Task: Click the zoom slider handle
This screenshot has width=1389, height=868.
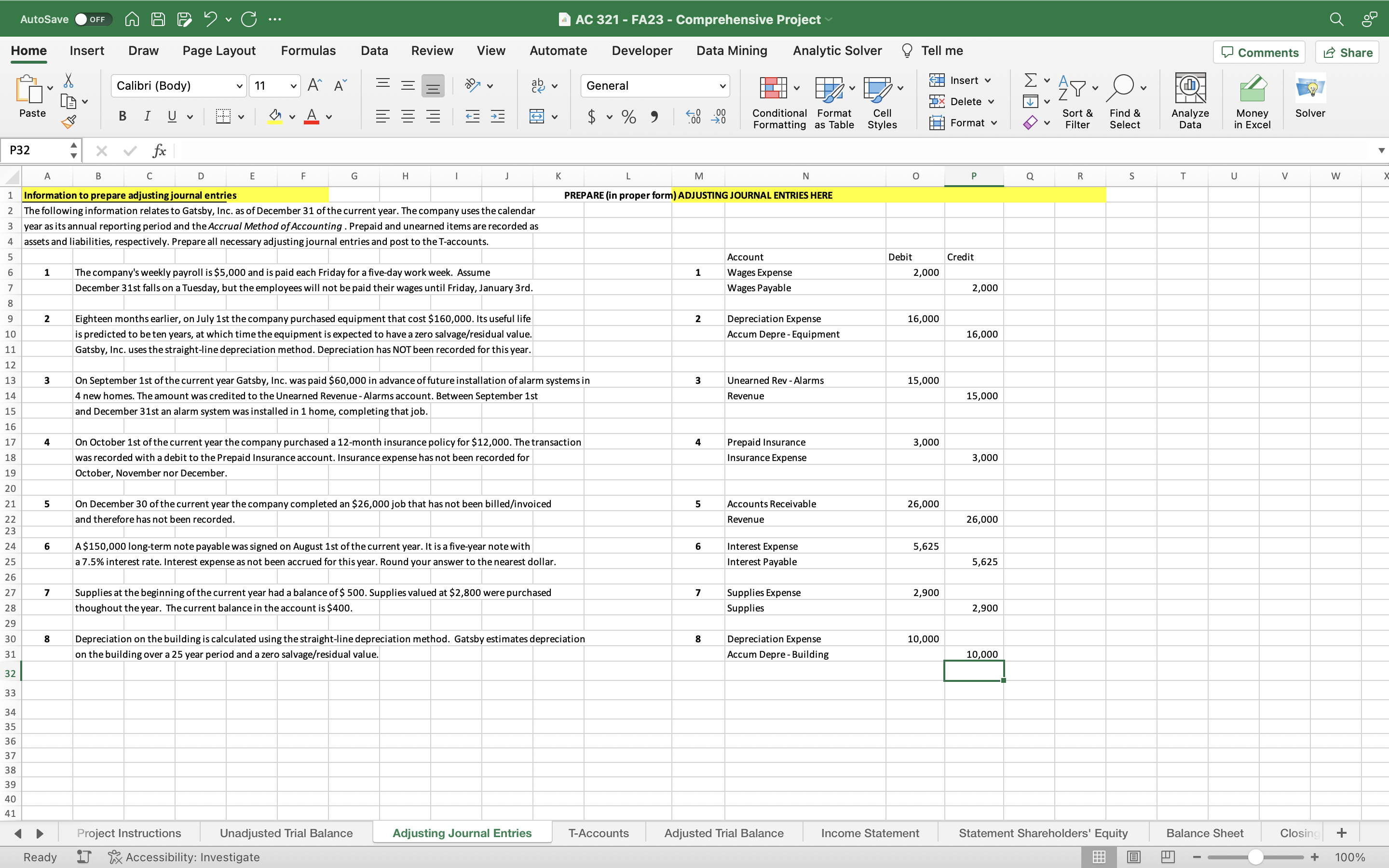Action: (x=1255, y=857)
